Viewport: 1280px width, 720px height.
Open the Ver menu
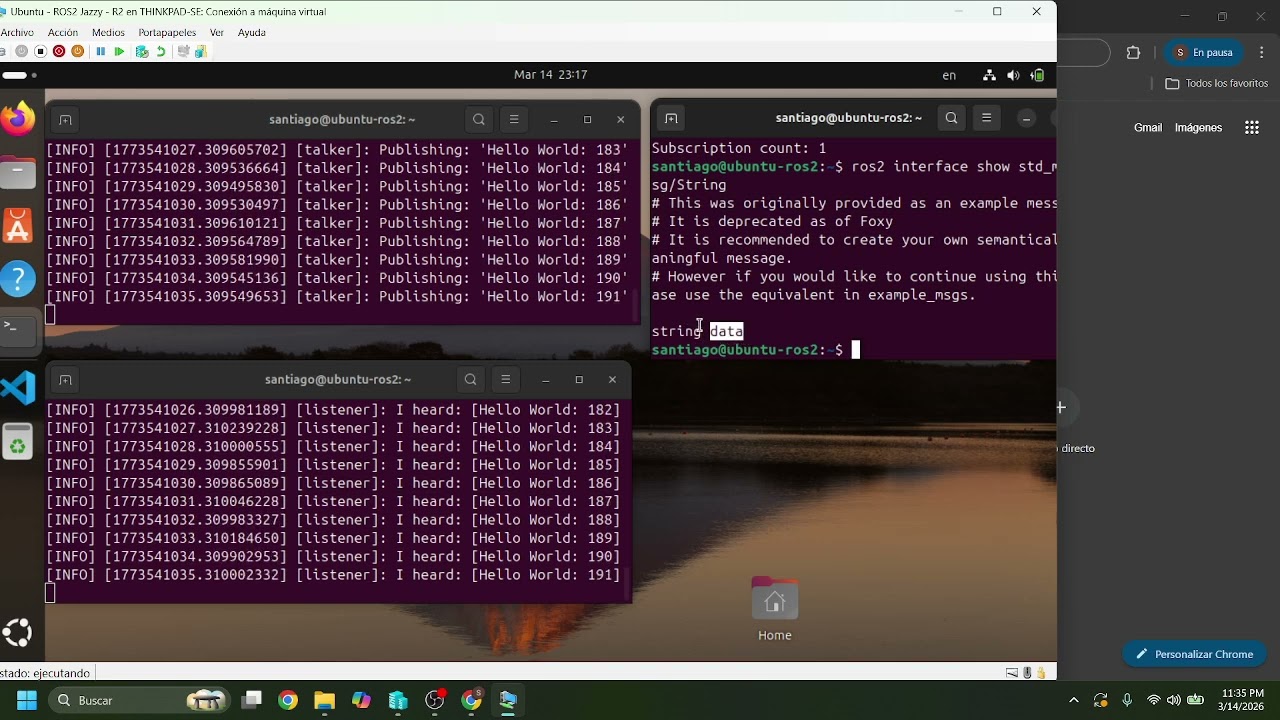(x=216, y=32)
